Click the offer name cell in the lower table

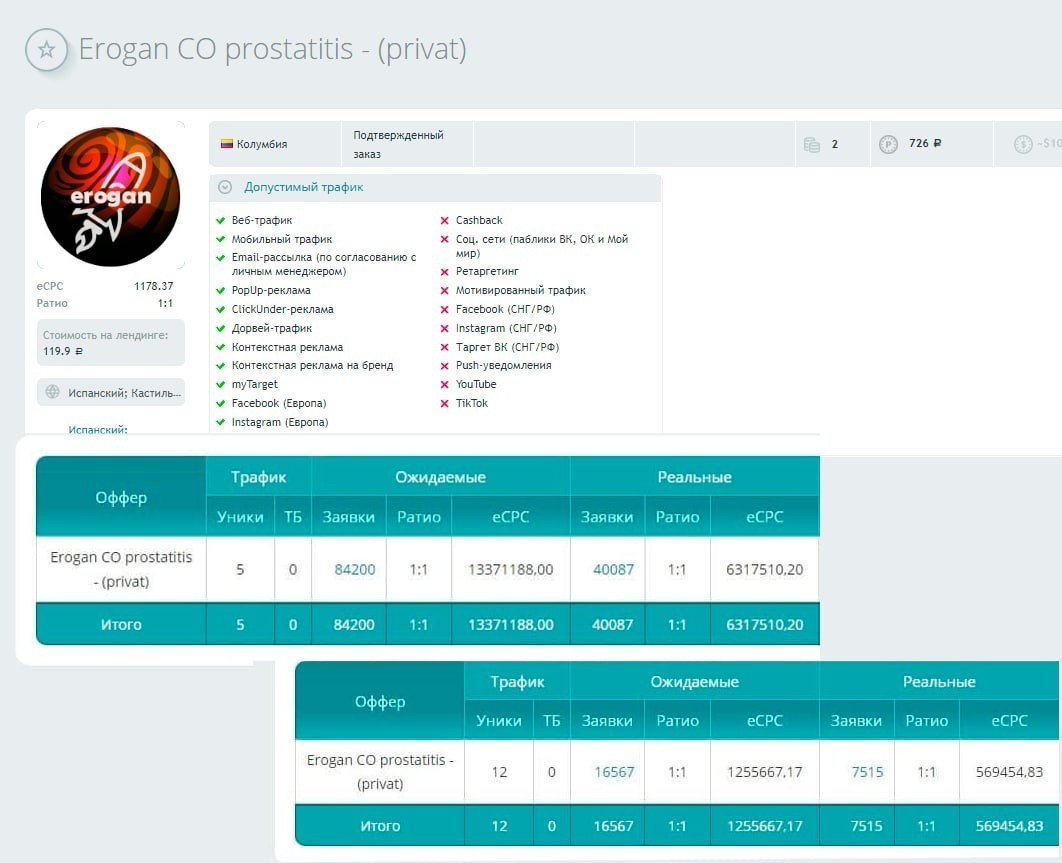pos(380,772)
